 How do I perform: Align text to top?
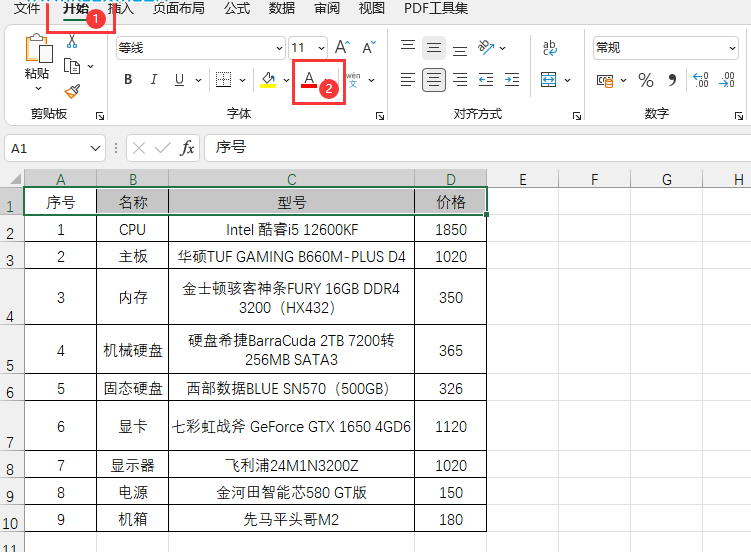(x=408, y=47)
